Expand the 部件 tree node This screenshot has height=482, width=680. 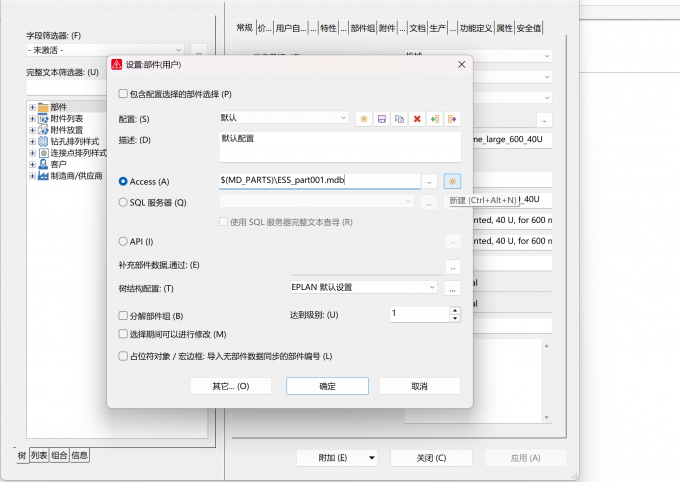[x=32, y=107]
